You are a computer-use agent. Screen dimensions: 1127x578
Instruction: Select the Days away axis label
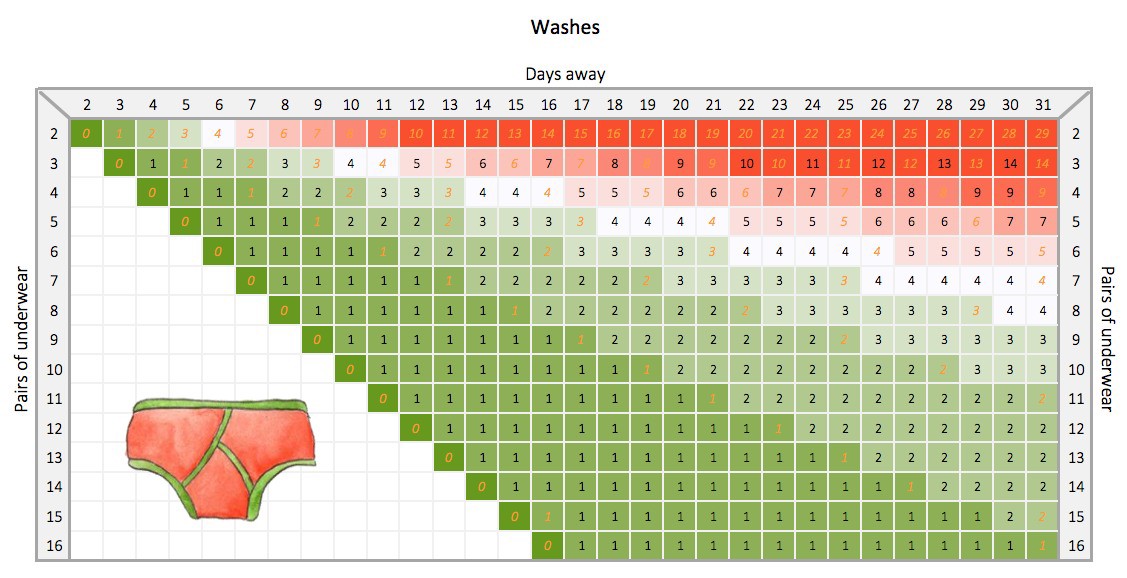[565, 74]
